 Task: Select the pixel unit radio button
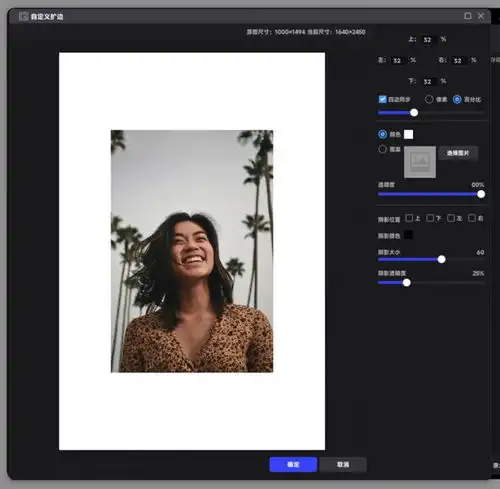[x=429, y=99]
